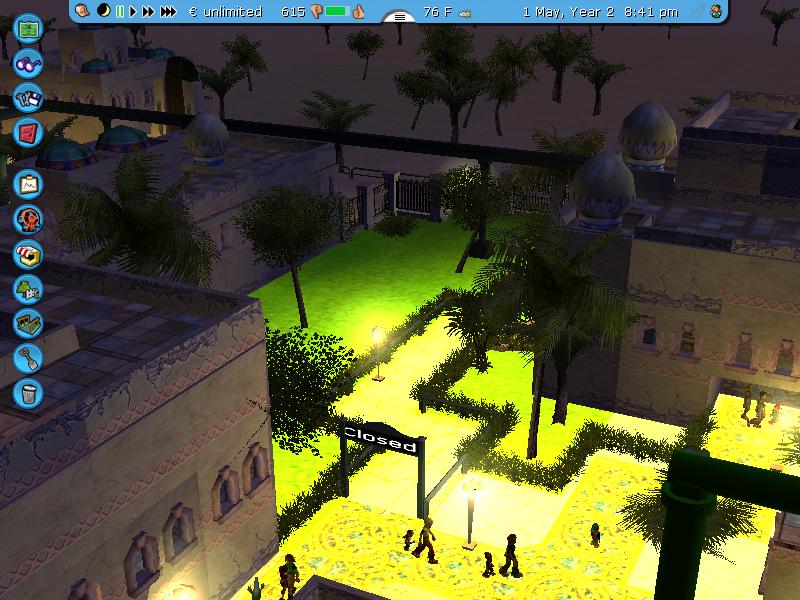Click the '€ unlimited' money display
Image resolution: width=800 pixels, height=600 pixels.
click(x=225, y=12)
